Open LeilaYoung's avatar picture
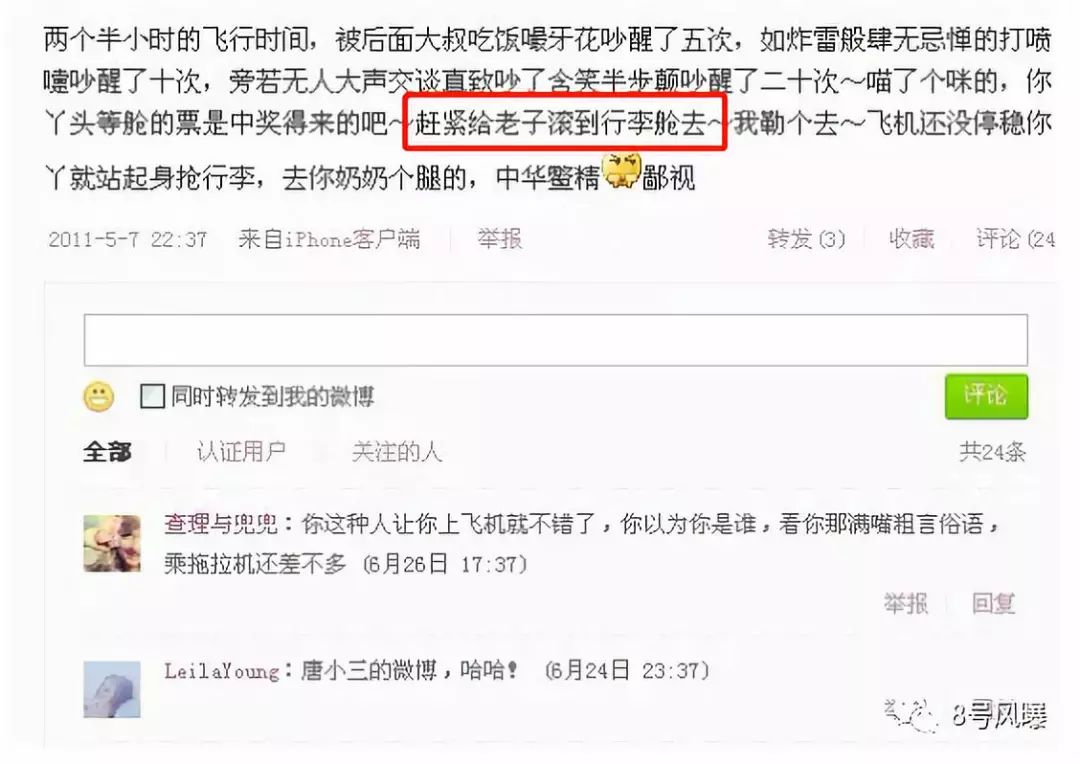Screen dimensions: 1080x764 click(x=112, y=690)
